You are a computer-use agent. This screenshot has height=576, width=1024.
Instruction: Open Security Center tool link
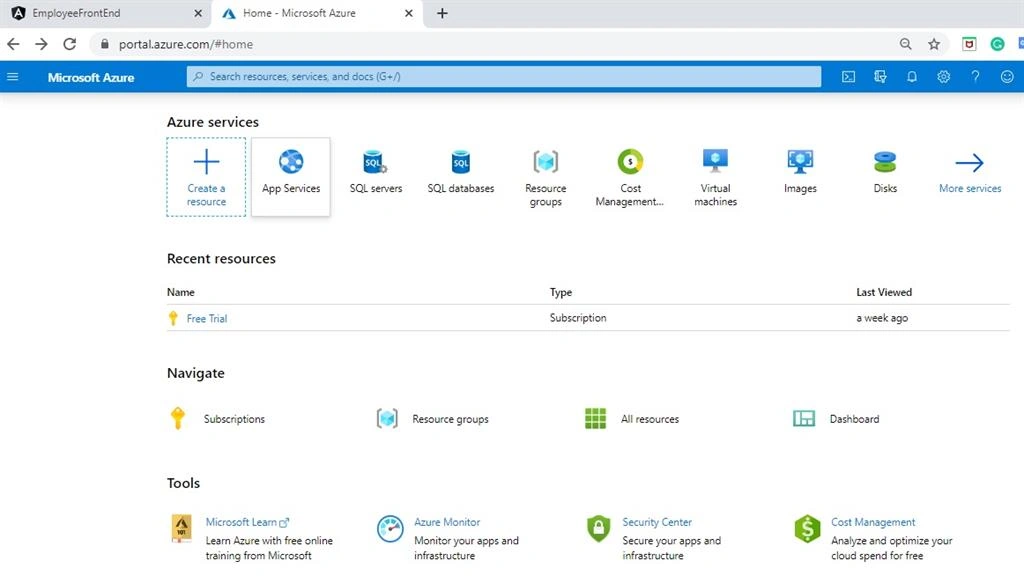(656, 522)
